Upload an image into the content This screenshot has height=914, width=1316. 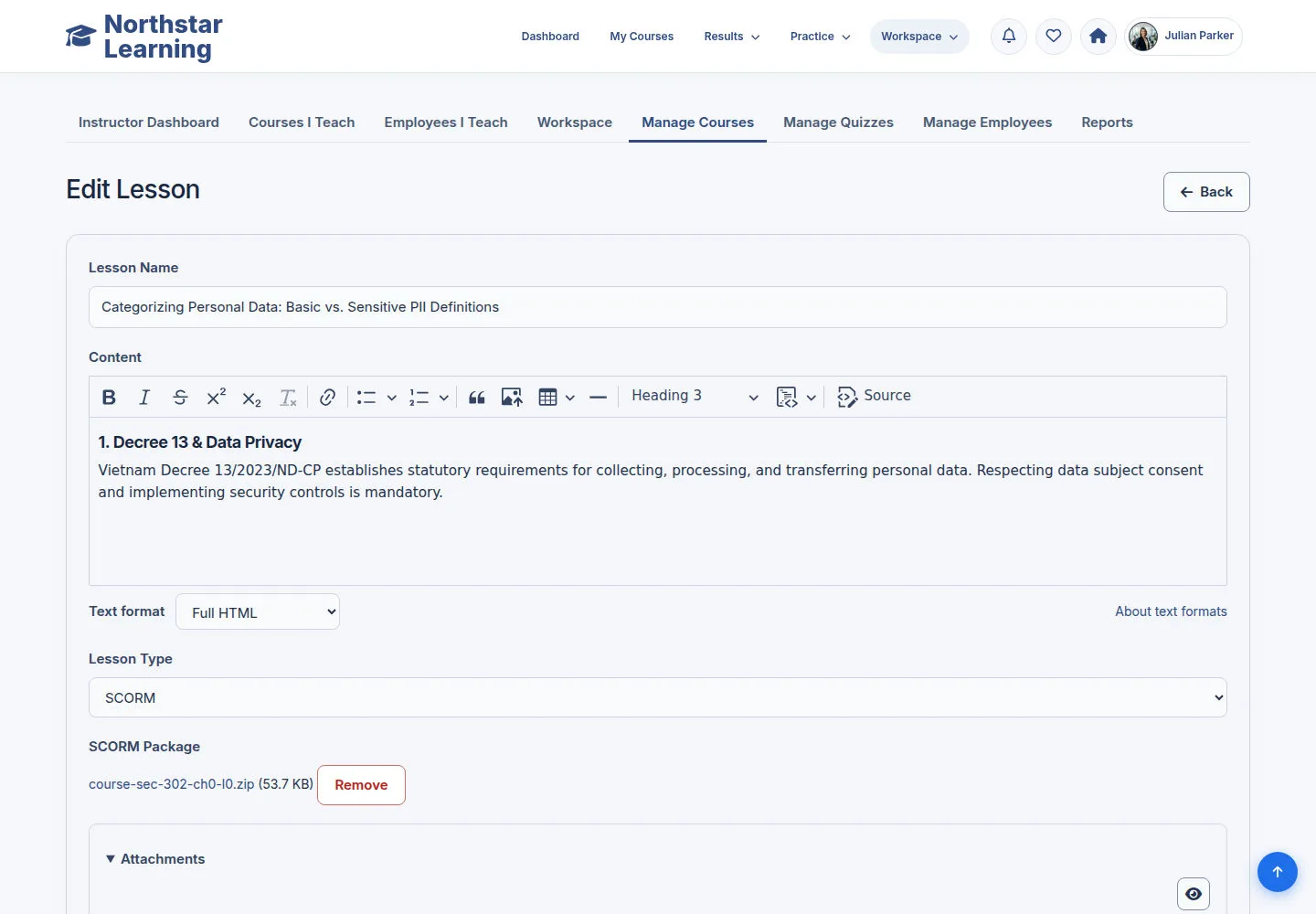[512, 397]
